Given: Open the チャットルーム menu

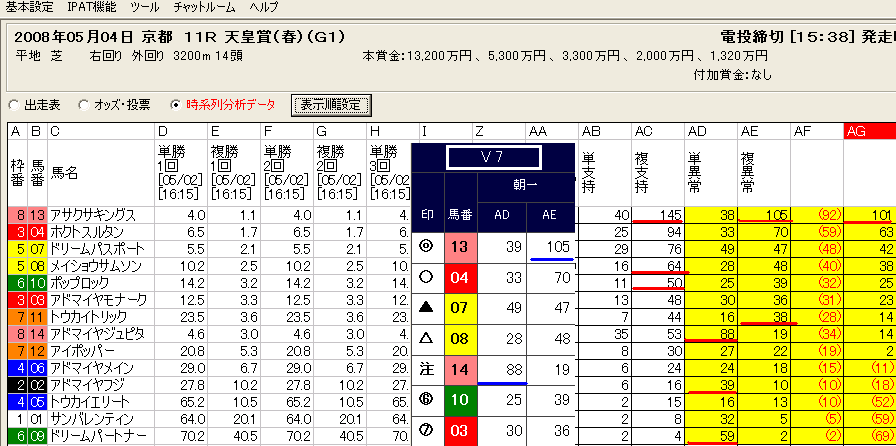Looking at the screenshot, I should point(204,7).
